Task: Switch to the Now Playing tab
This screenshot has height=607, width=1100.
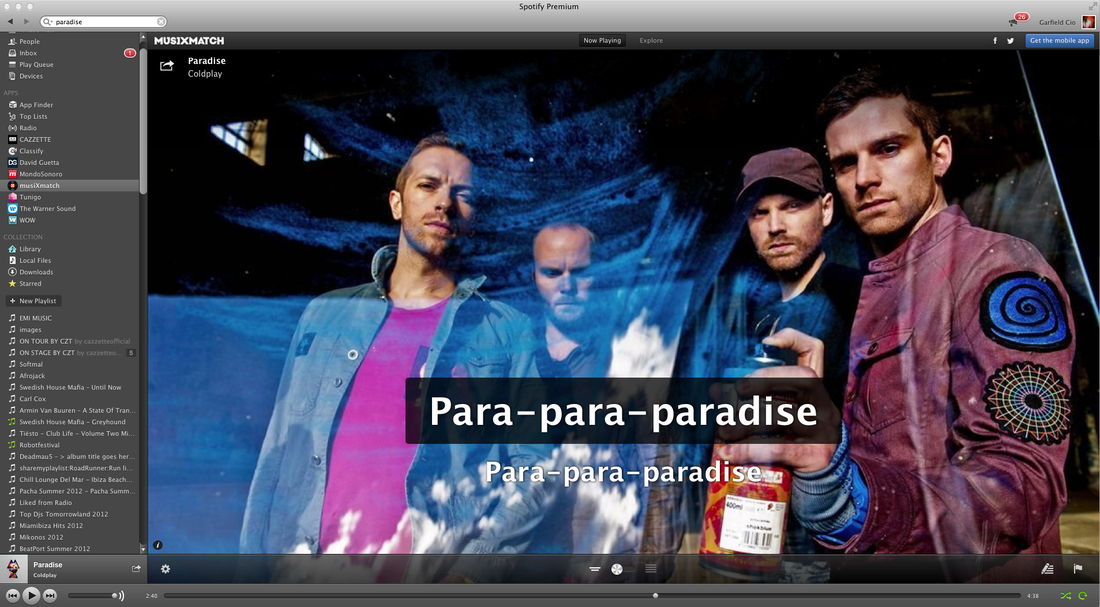Action: [602, 41]
